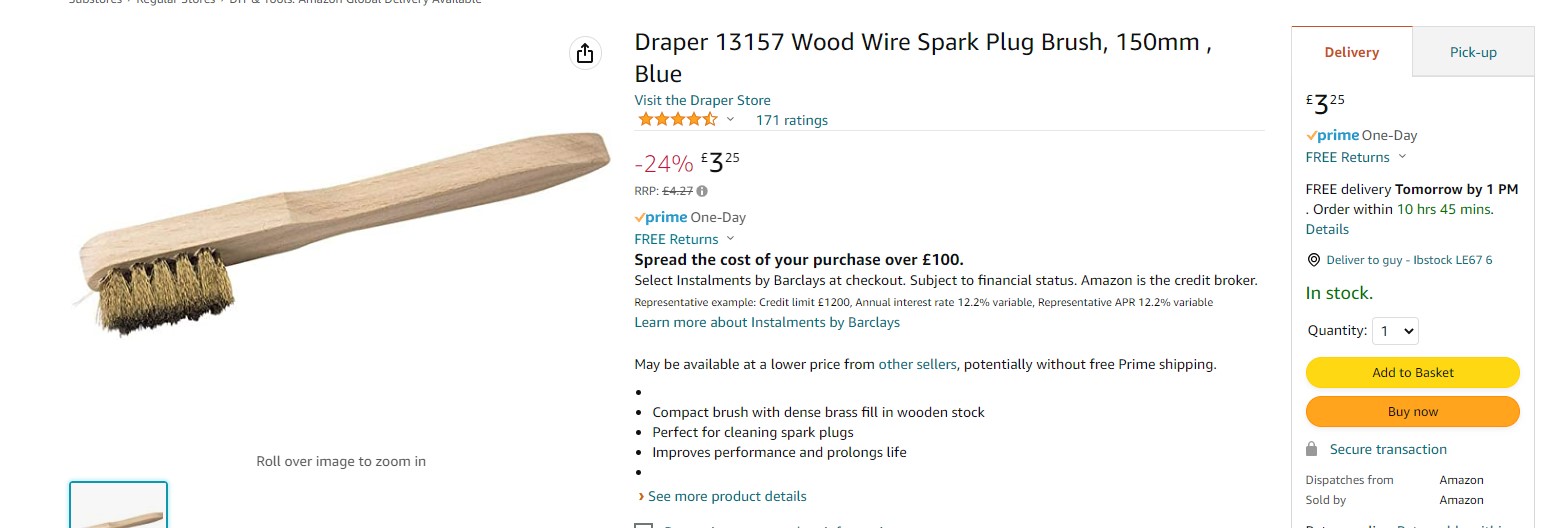Click the RRP info icon
Image resolution: width=1546 pixels, height=528 pixels.
702,191
